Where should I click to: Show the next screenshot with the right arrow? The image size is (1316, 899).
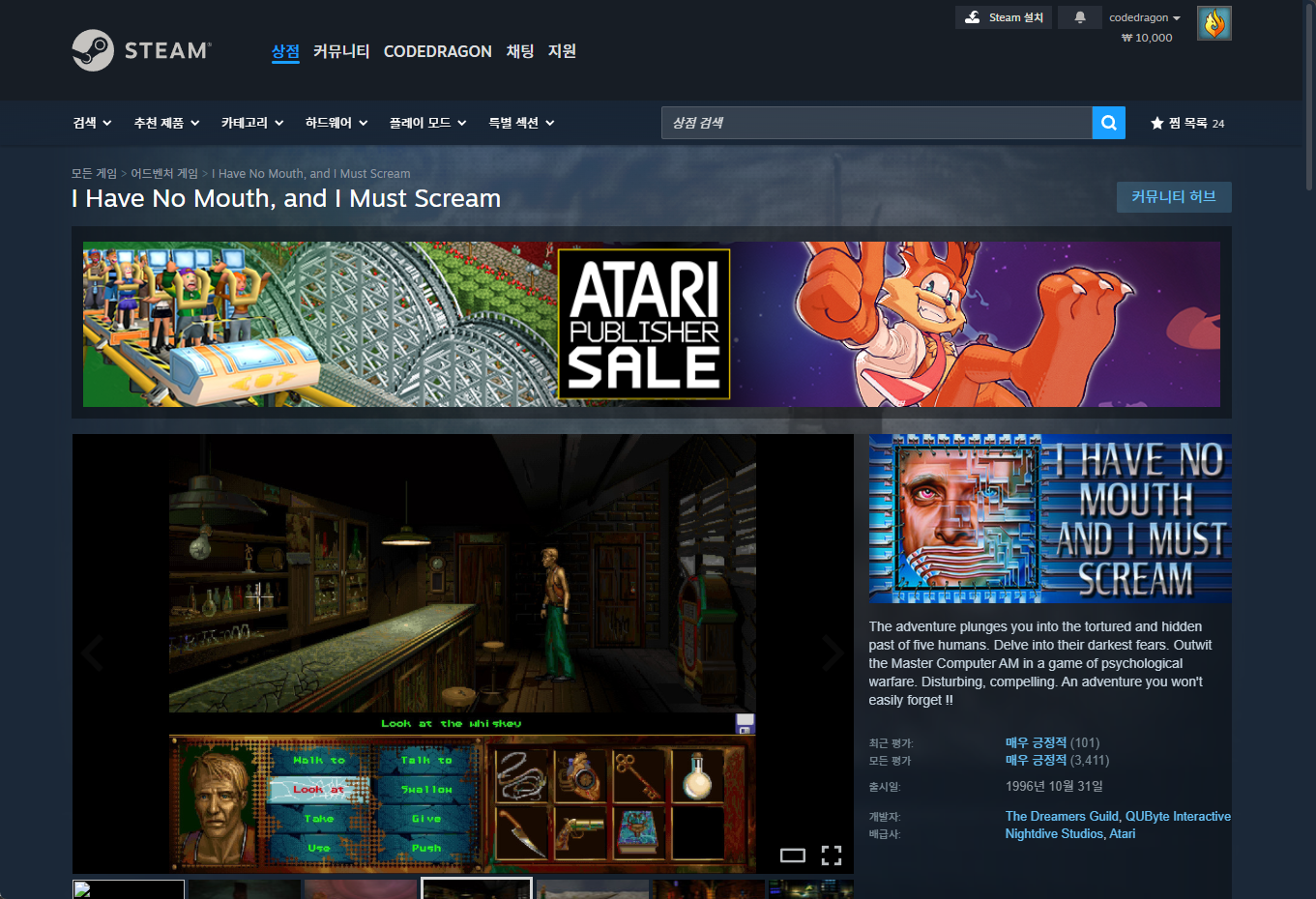pyautogui.click(x=833, y=653)
